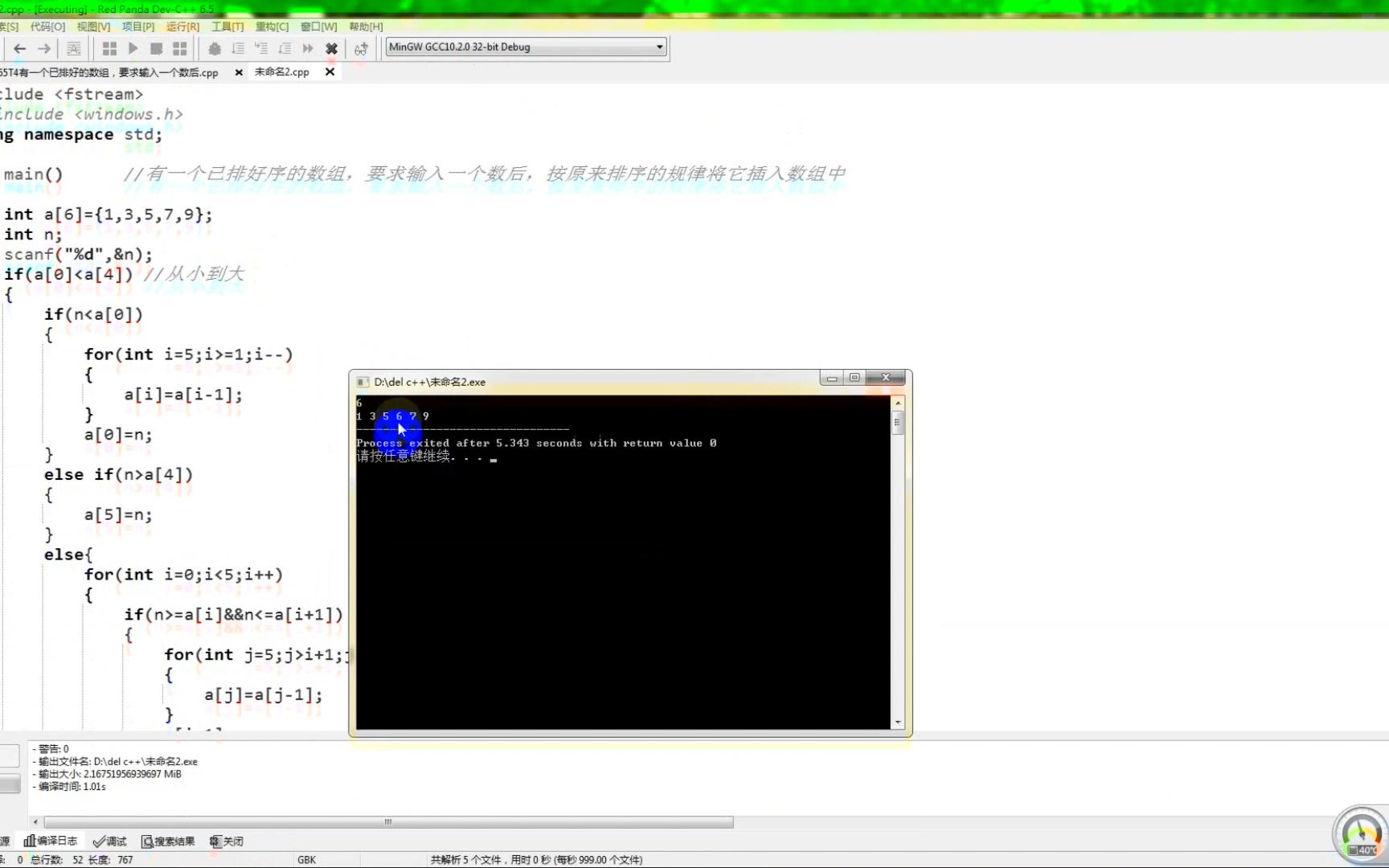Open the 运行[R] menu
The image size is (1389, 868).
pyautogui.click(x=182, y=27)
